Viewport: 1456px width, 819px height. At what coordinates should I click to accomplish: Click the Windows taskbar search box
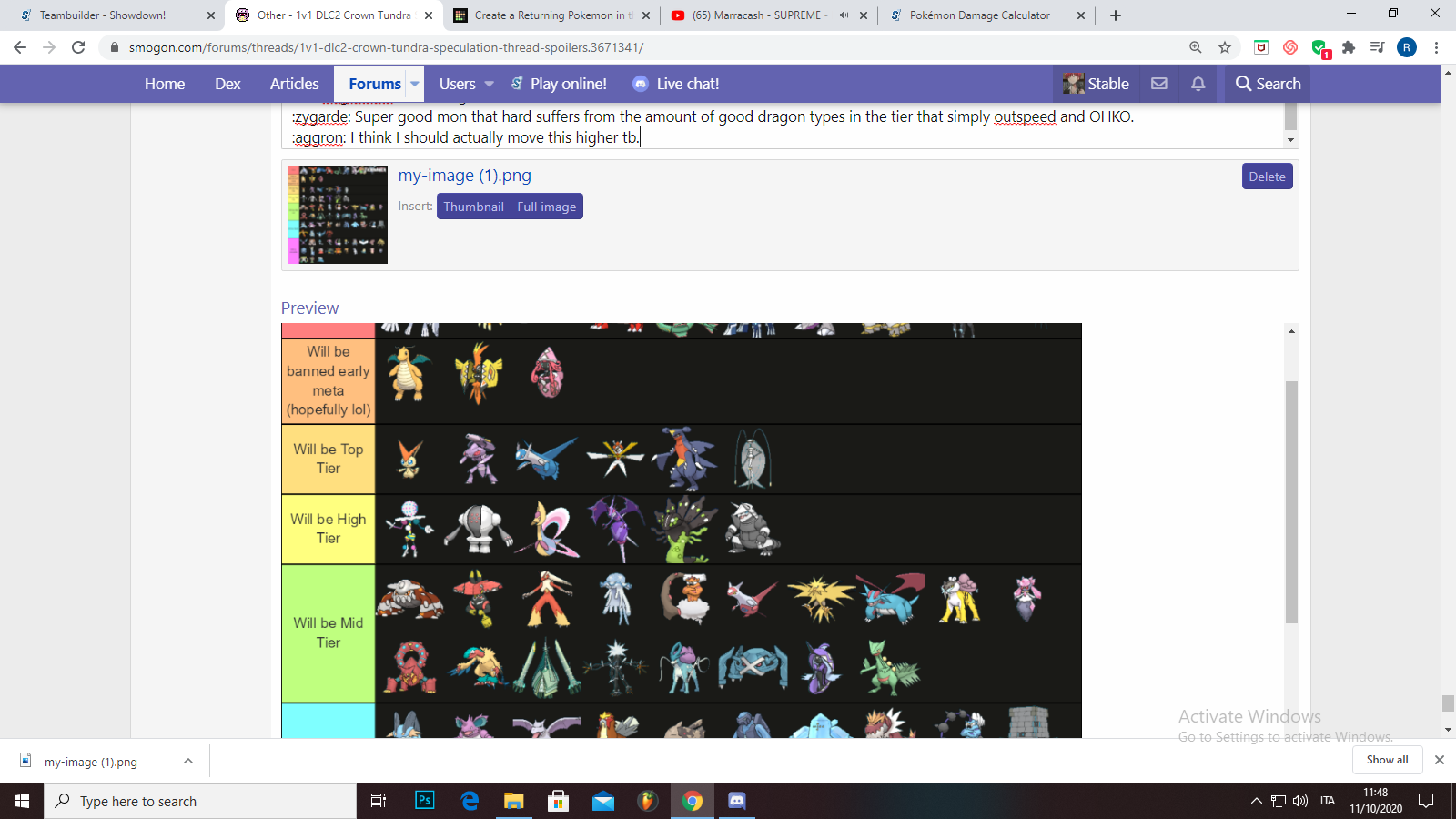pos(200,801)
